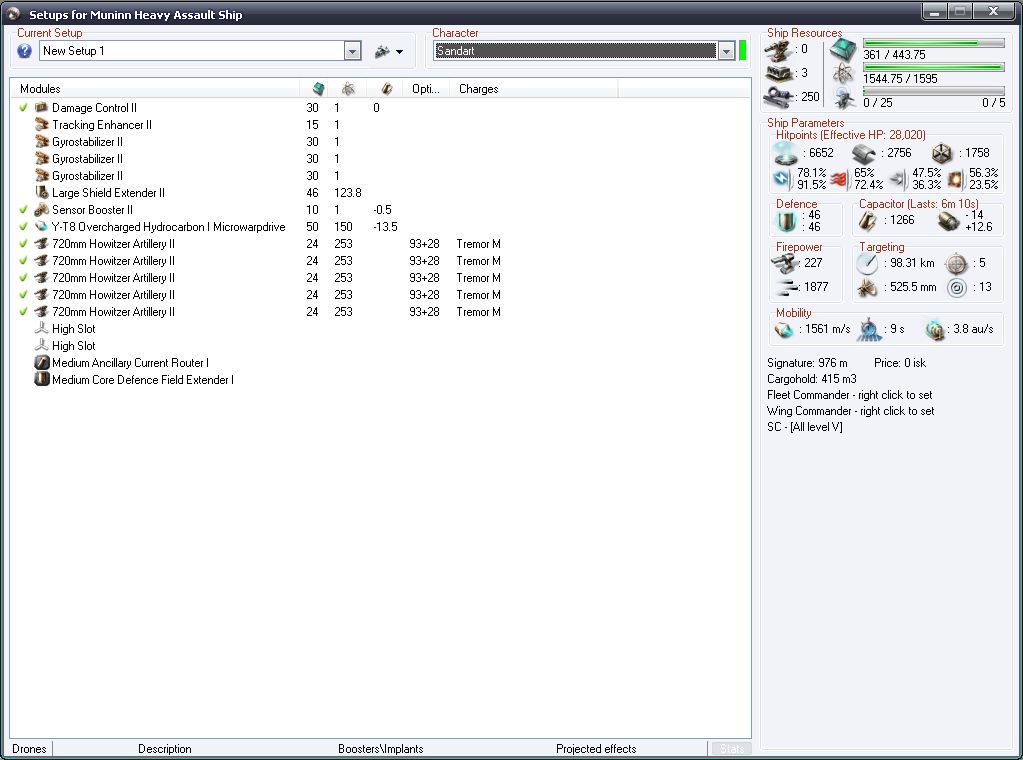The image size is (1023, 760).
Task: Click the powergrid usage bar 1544.75 / 1595
Action: click(934, 67)
